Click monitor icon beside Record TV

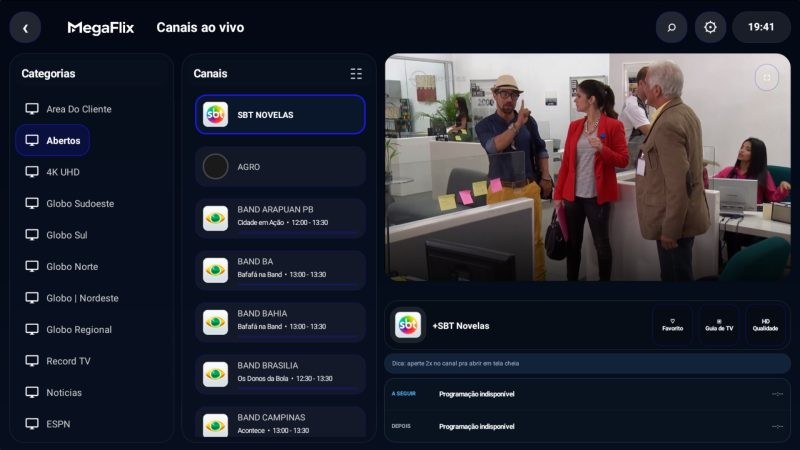pyautogui.click(x=32, y=361)
